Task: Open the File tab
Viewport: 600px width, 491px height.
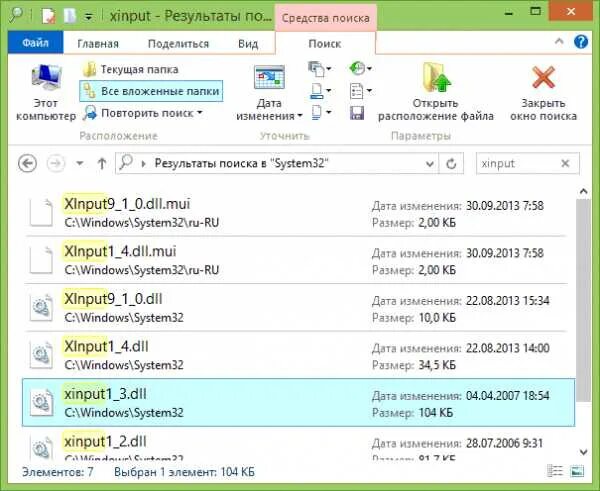Action: tap(36, 43)
